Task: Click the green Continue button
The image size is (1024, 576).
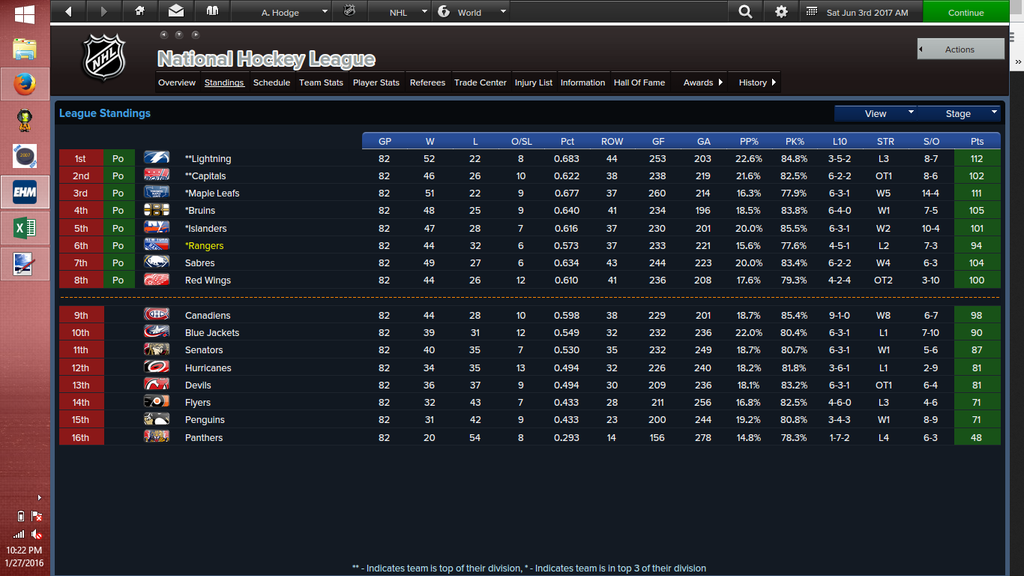Action: [966, 12]
